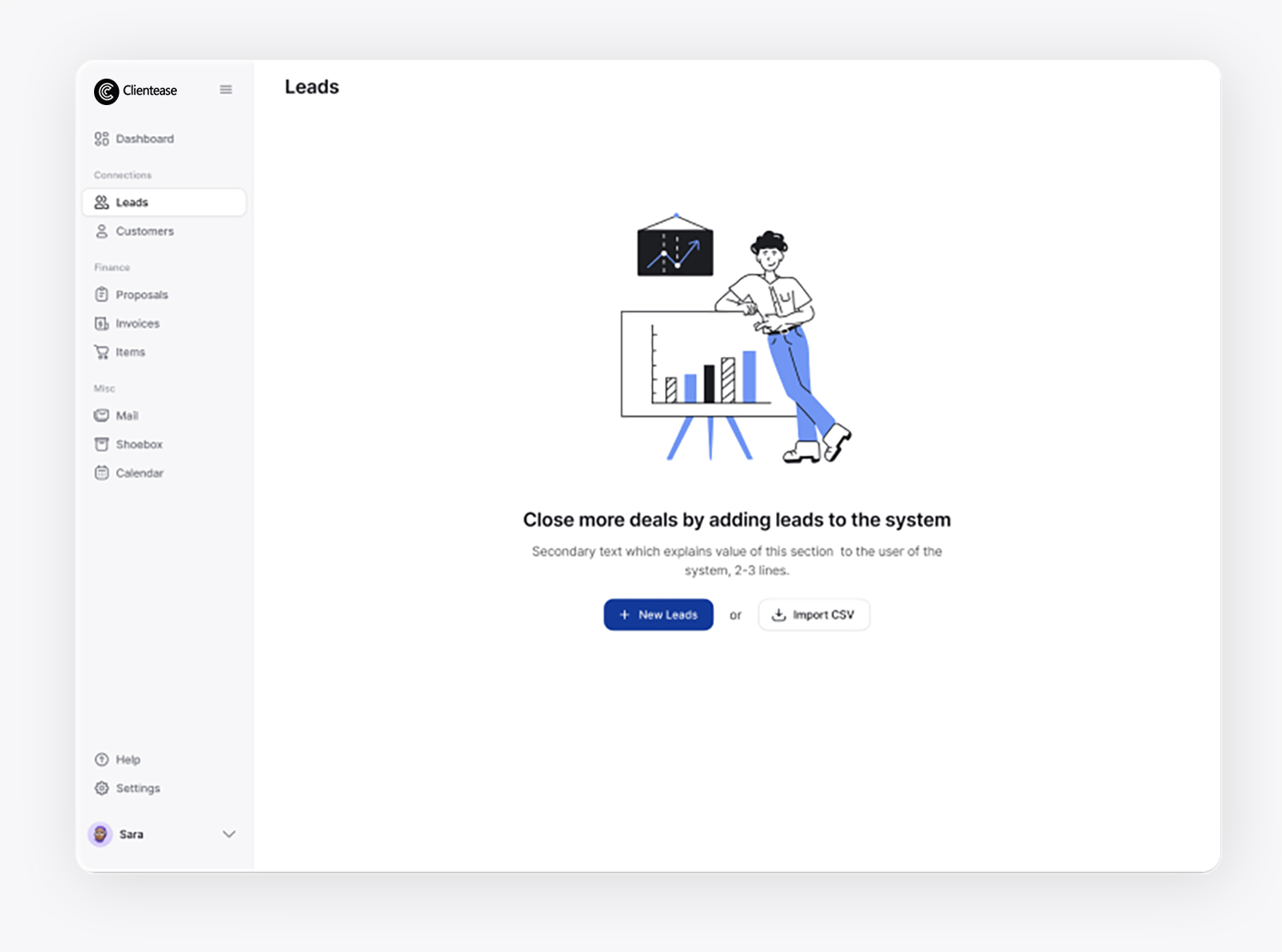This screenshot has height=952, width=1282.
Task: Click the Items shopping cart icon
Action: pyautogui.click(x=102, y=352)
